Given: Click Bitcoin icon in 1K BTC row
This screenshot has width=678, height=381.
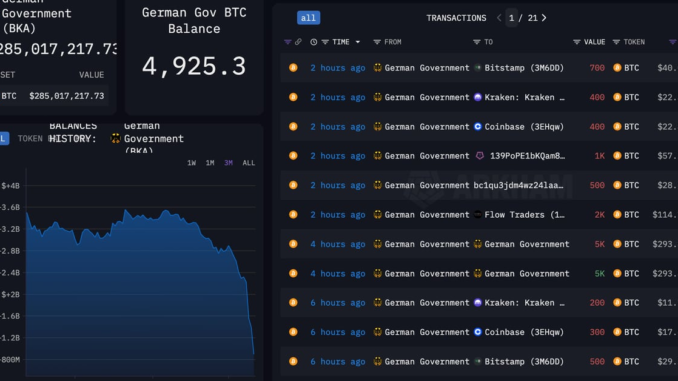Looking at the screenshot, I should tap(293, 155).
